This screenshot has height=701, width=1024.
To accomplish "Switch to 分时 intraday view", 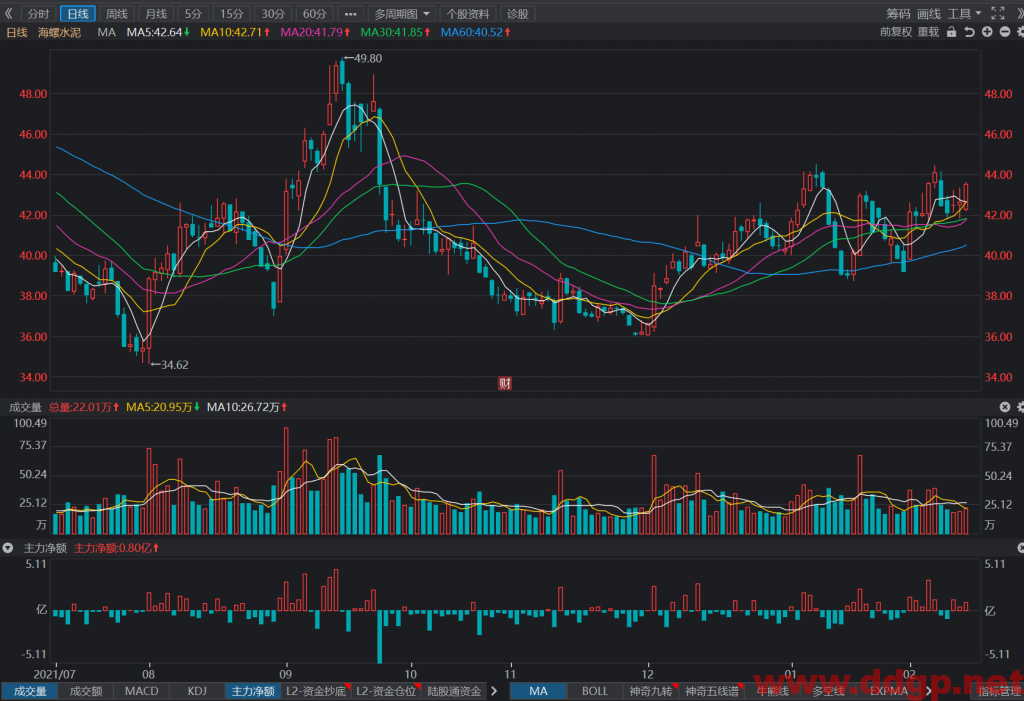I will (39, 14).
